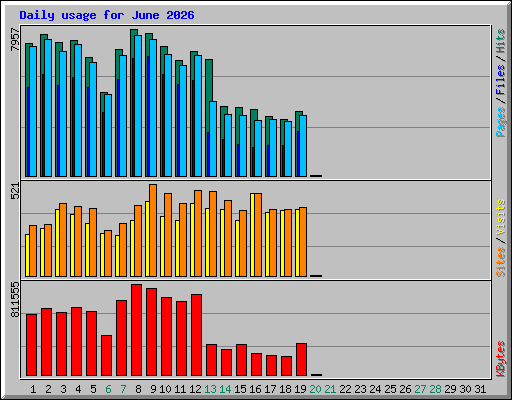
Task: Click the cyan Files bar for day 19
Action: pos(303,146)
